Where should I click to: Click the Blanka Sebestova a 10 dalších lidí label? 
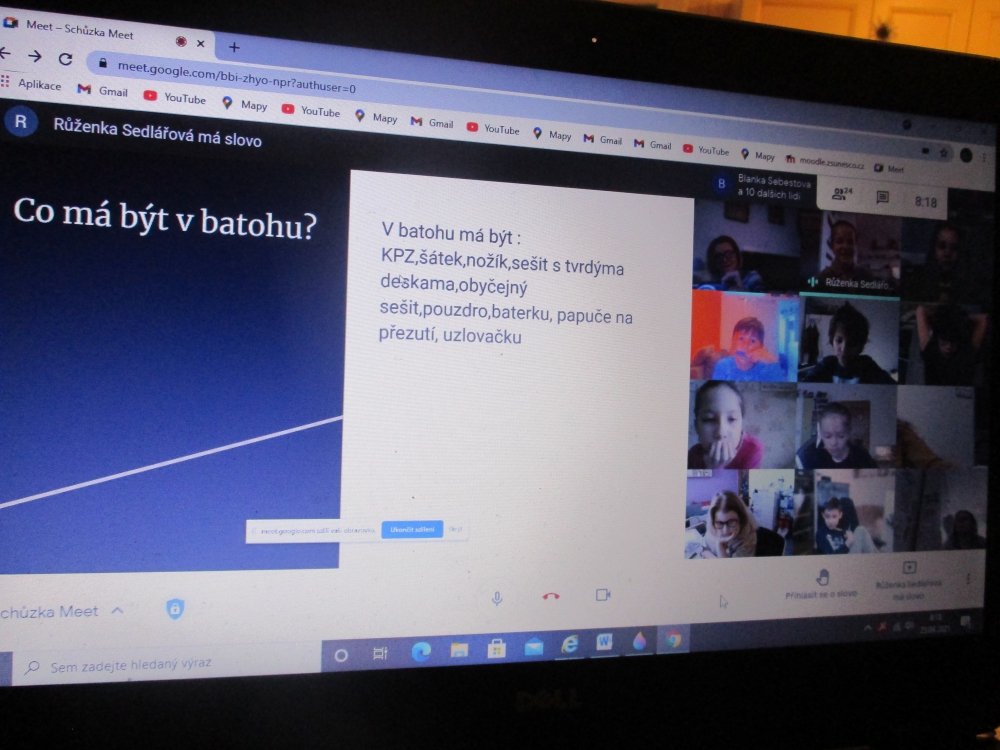[774, 187]
